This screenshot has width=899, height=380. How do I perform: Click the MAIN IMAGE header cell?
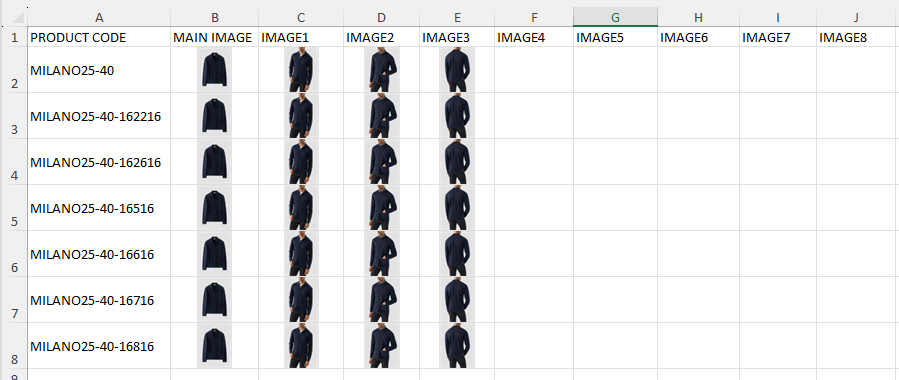(x=214, y=38)
